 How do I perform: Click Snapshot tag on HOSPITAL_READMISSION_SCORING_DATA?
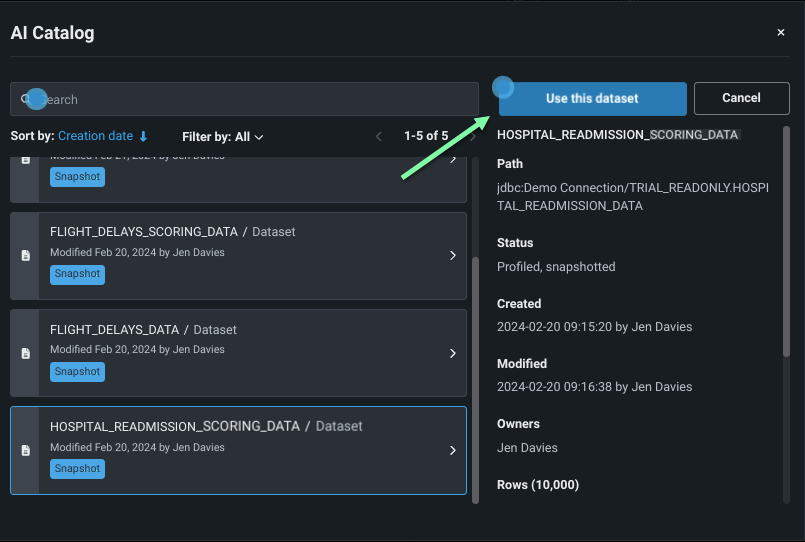77,469
